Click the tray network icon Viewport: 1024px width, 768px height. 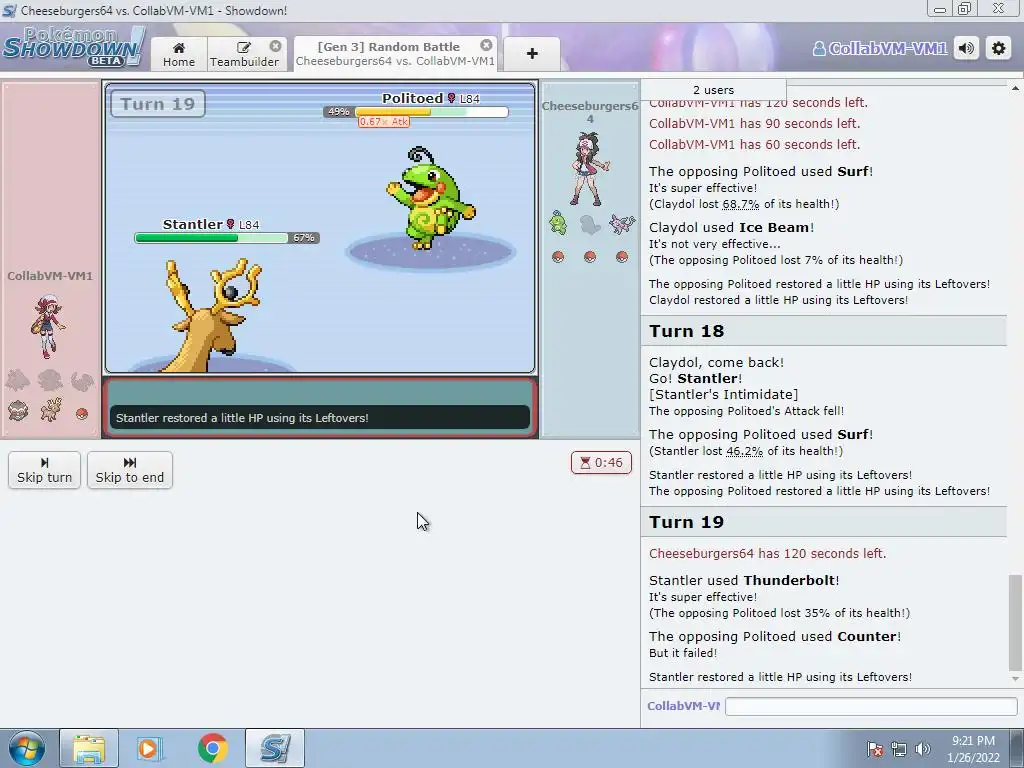[899, 749]
